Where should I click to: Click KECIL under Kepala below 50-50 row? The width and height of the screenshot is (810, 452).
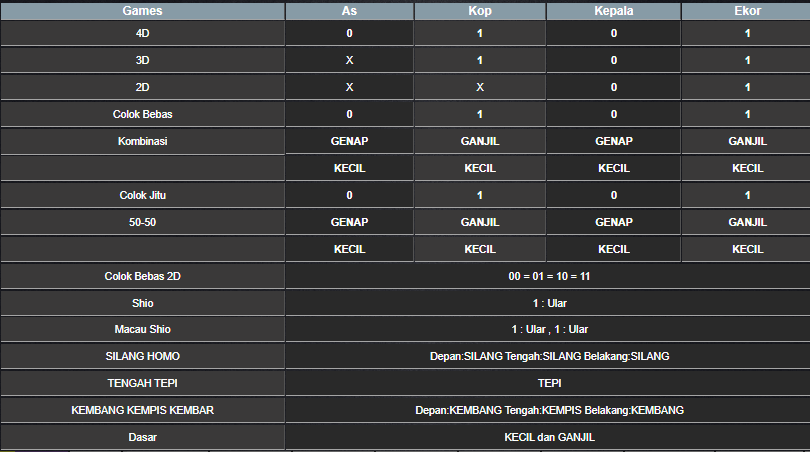(614, 250)
